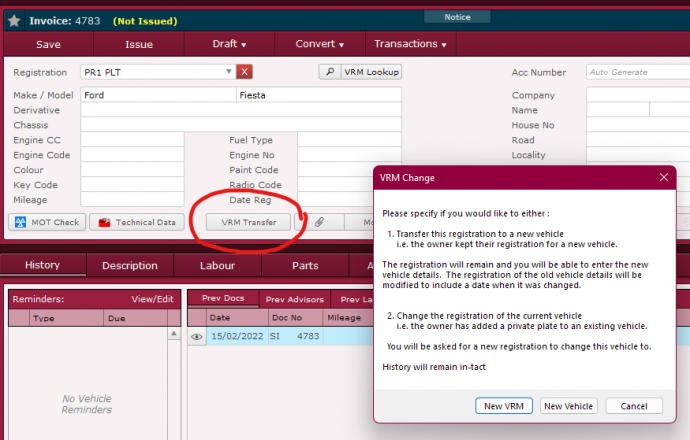Expand the Draft menu
Viewport: 690px width, 440px height.
click(x=229, y=44)
